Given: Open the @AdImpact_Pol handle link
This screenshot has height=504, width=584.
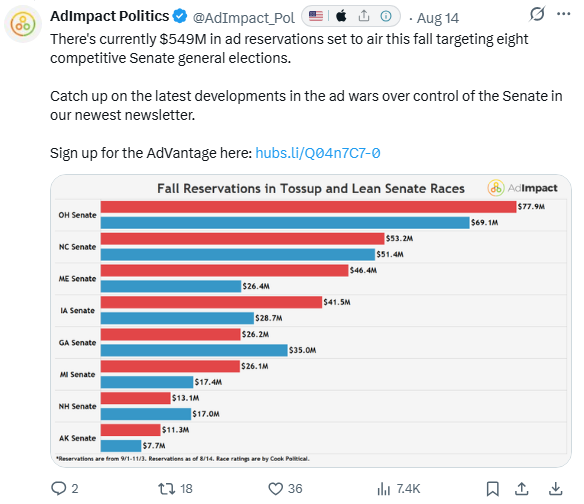Looking at the screenshot, I should click(x=244, y=18).
